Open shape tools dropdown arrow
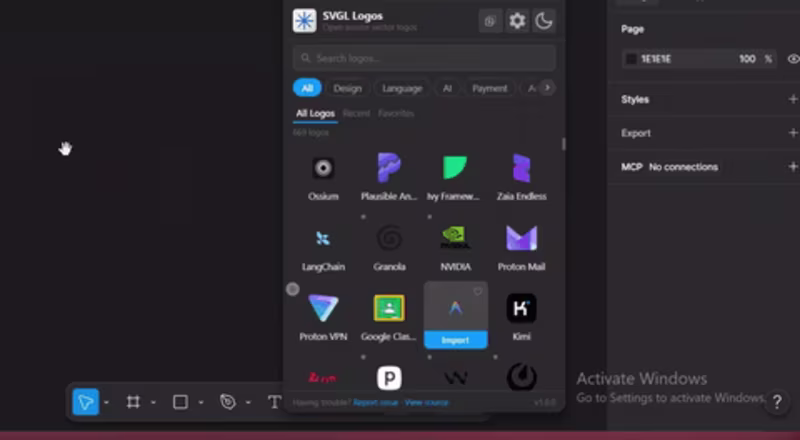Viewport: 800px width, 440px height. pos(201,403)
